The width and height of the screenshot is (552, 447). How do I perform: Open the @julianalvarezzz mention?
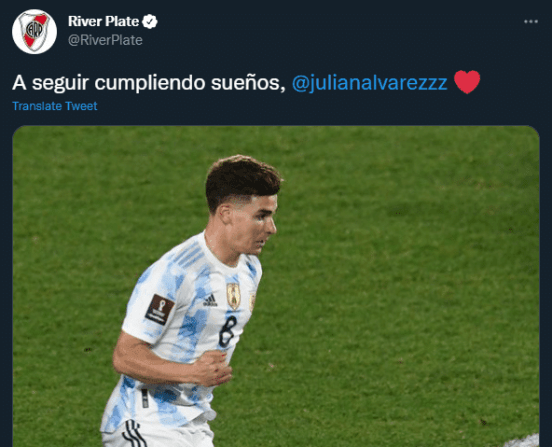pyautogui.click(x=370, y=83)
